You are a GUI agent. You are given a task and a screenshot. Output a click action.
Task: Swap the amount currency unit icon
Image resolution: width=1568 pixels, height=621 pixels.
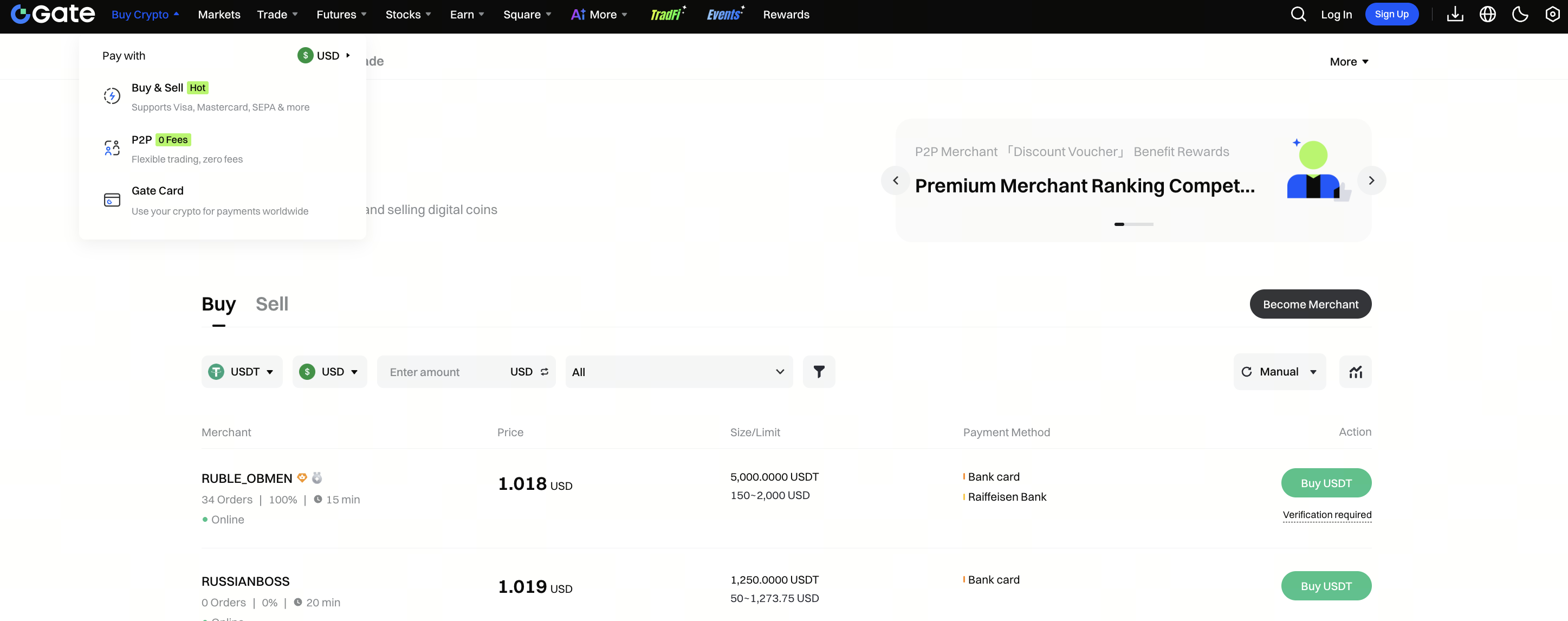pos(544,371)
